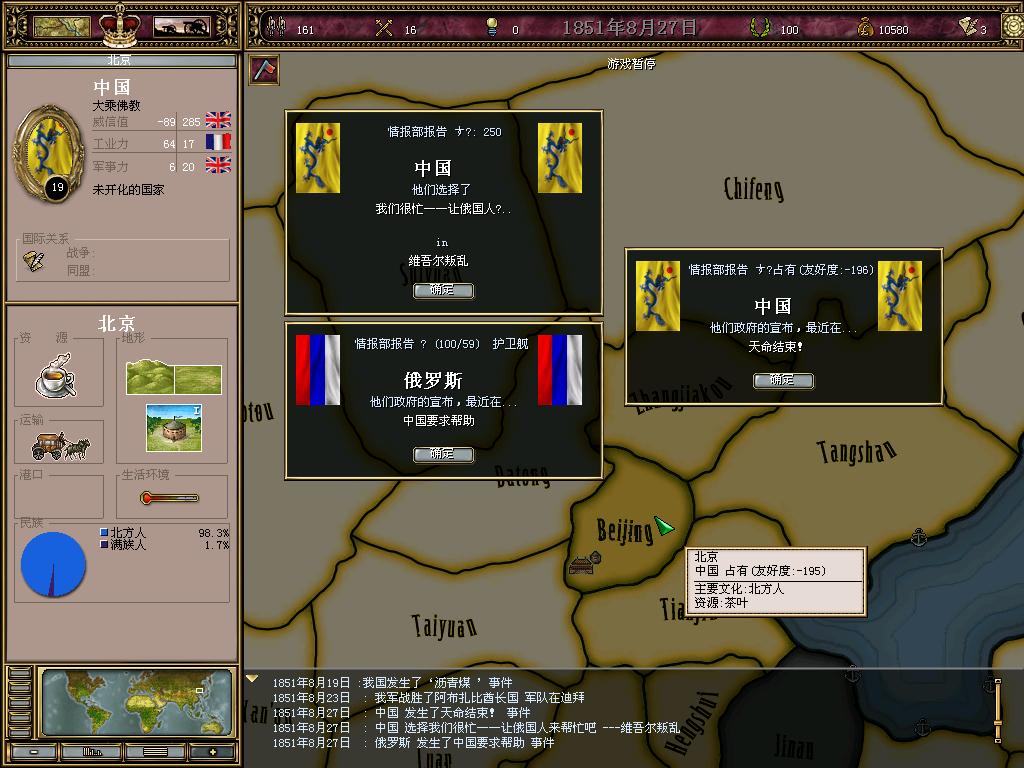This screenshot has height=768, width=1024.
Task: Click the hammer icon above the map
Action: pos(264,69)
